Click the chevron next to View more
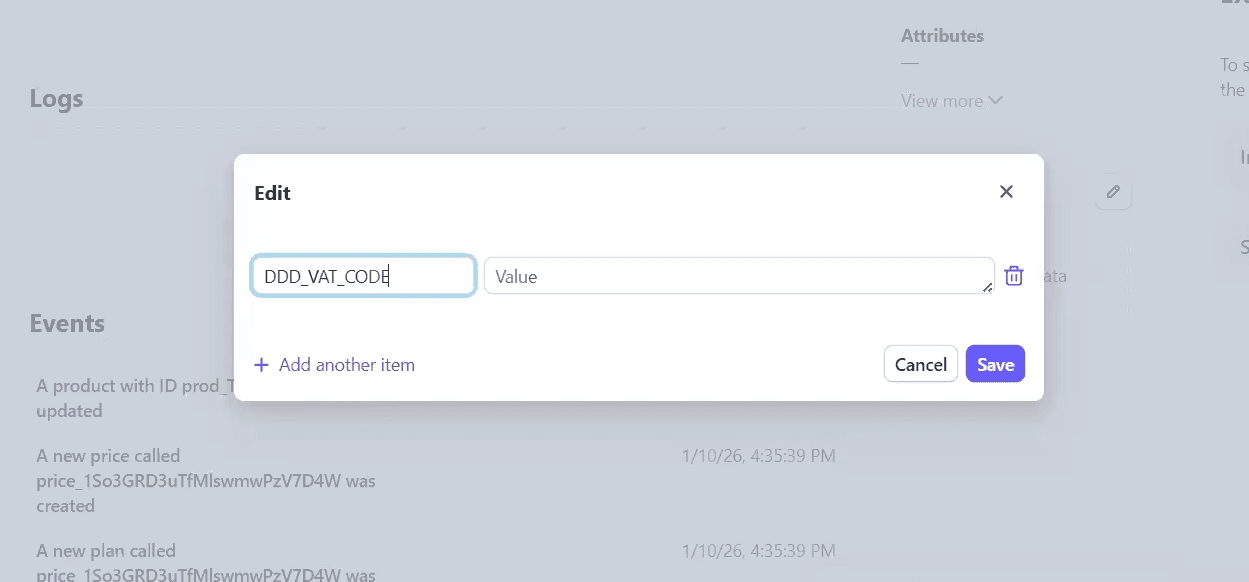1249x582 pixels. click(x=995, y=100)
